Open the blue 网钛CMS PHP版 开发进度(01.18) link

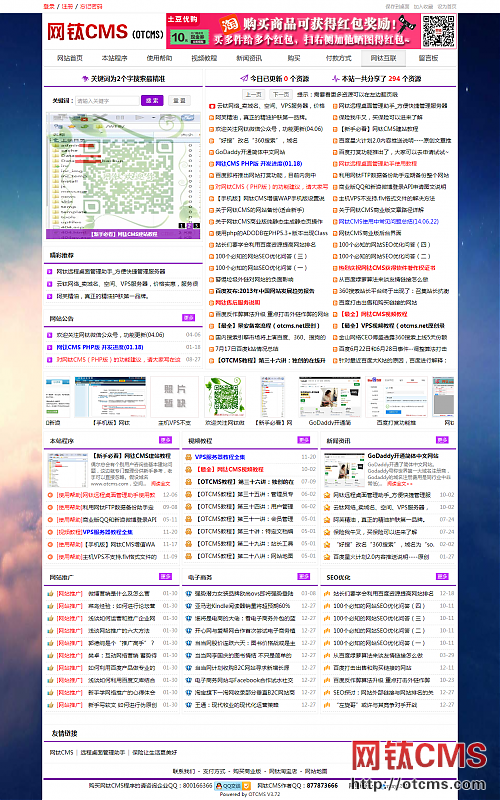pyautogui.click(x=258, y=164)
